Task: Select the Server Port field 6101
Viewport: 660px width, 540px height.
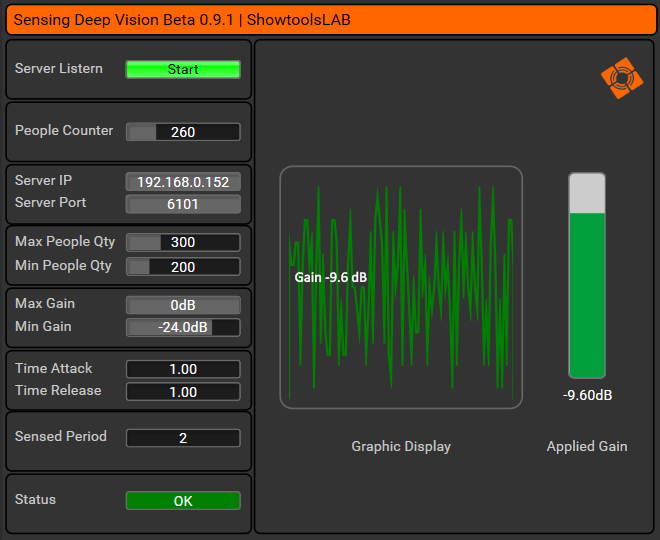Action: point(183,204)
